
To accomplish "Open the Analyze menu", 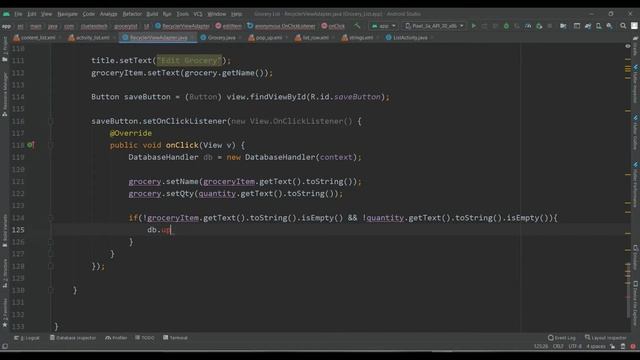I will pyautogui.click(x=109, y=14).
